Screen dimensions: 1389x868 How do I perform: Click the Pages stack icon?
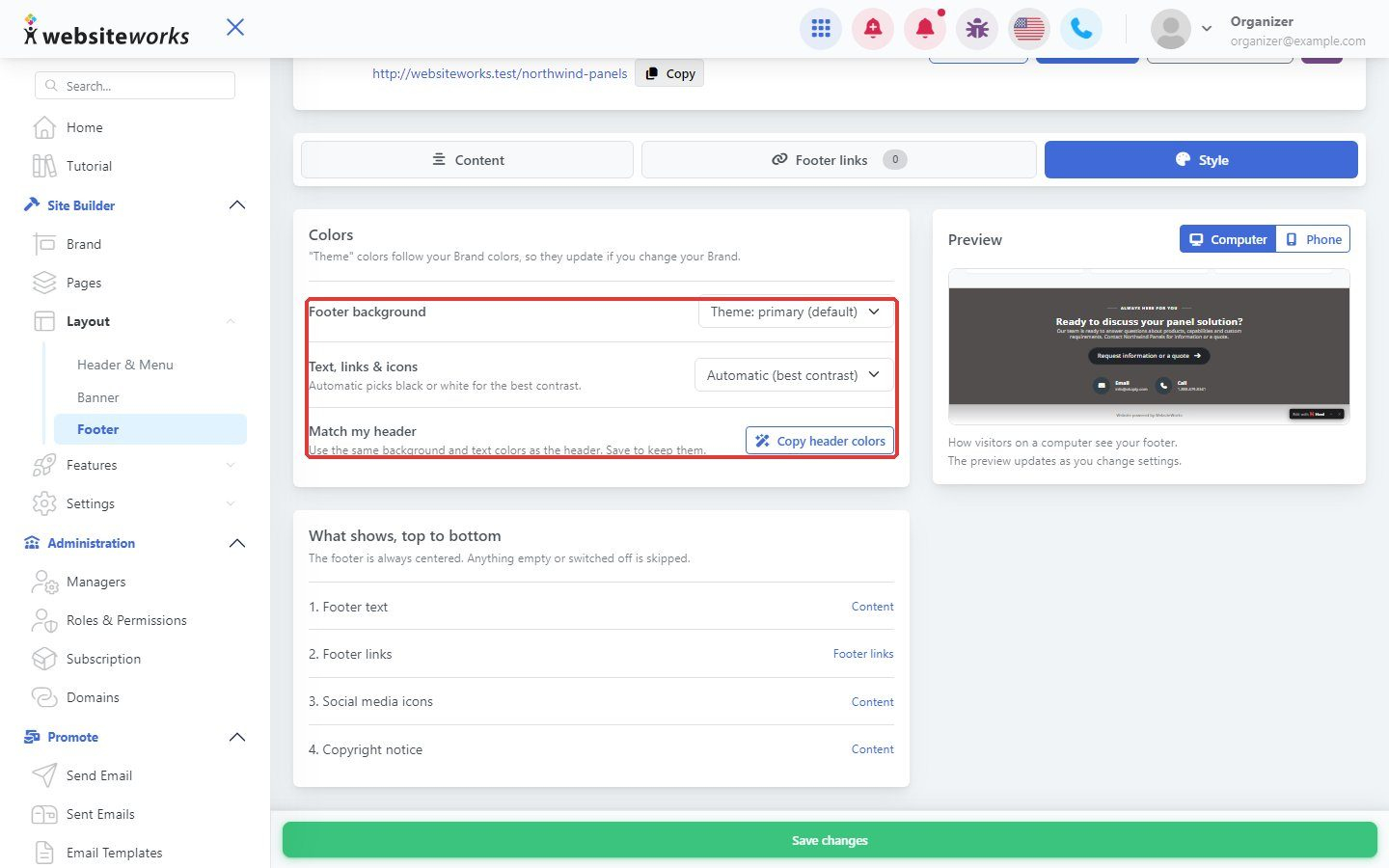click(x=44, y=283)
